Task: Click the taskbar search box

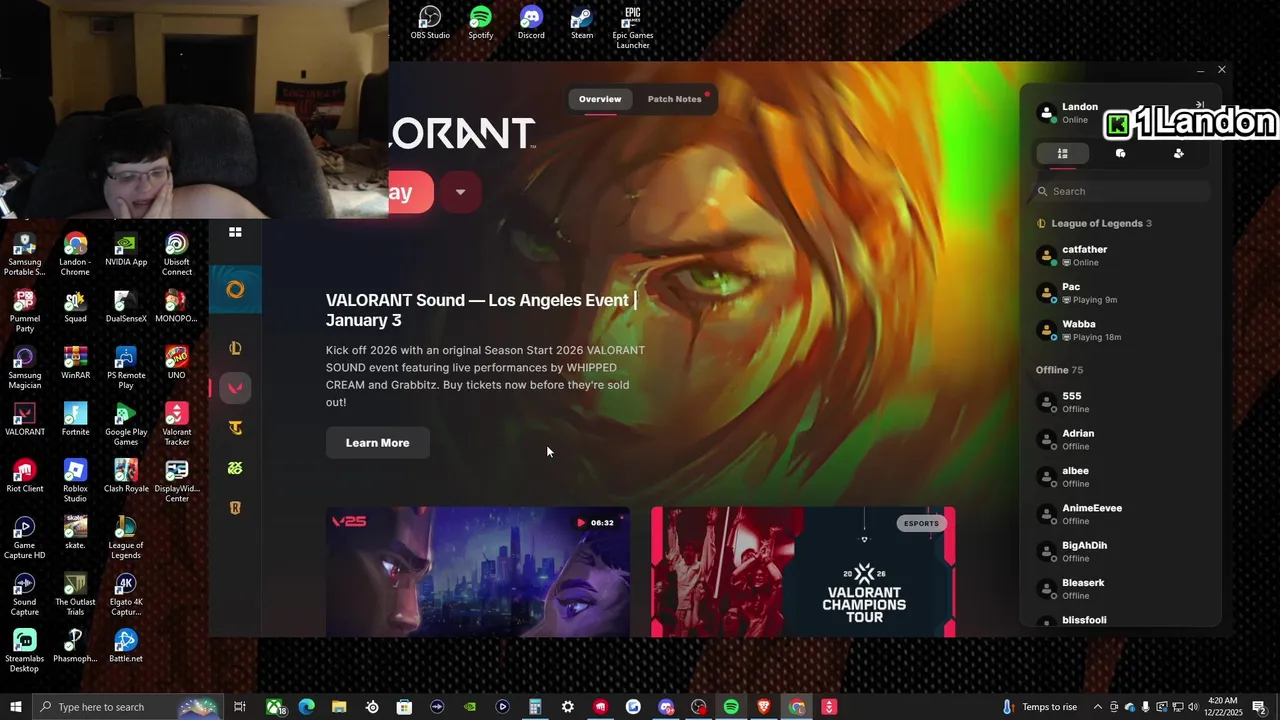Action: click(x=128, y=707)
